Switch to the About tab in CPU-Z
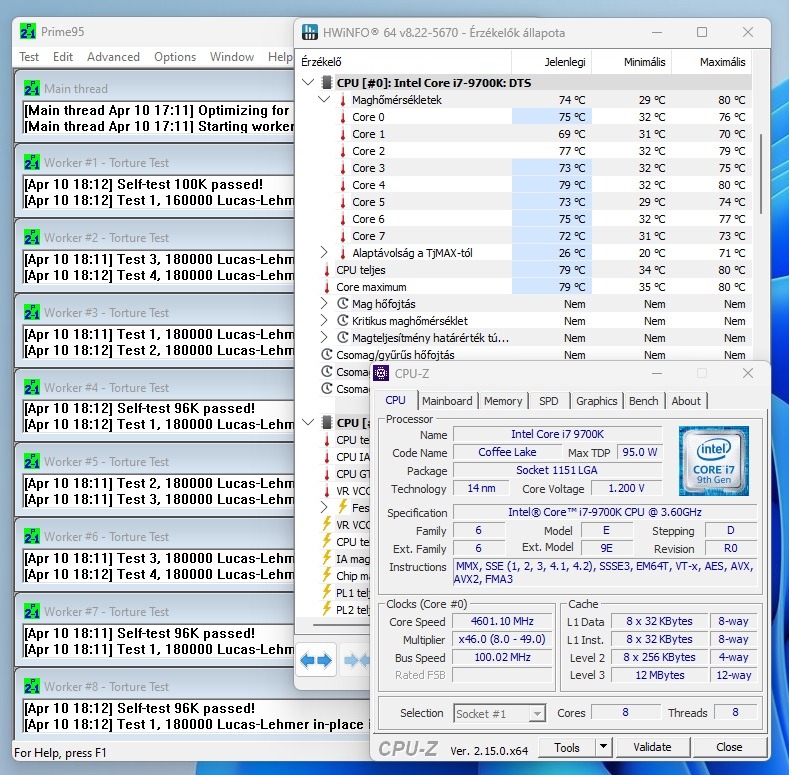 click(686, 401)
